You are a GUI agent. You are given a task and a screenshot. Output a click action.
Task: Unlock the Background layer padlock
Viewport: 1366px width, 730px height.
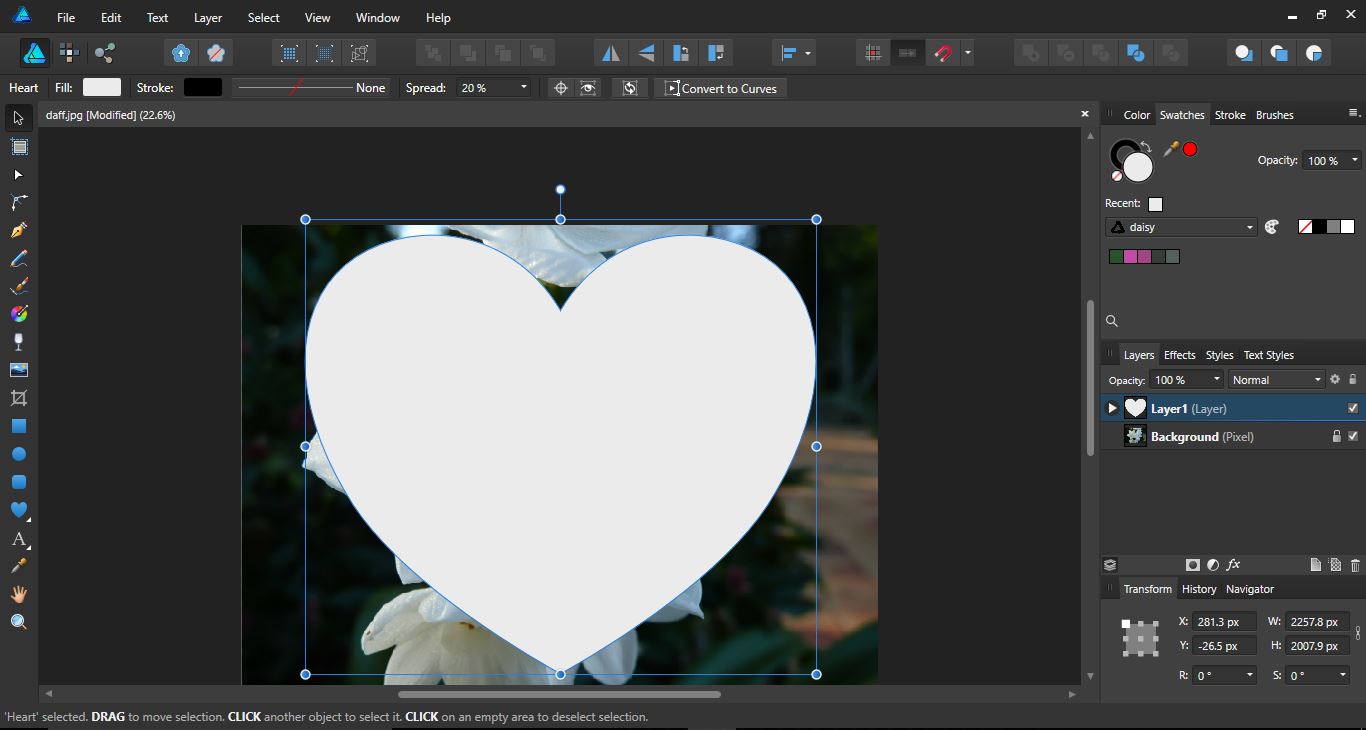point(1336,436)
